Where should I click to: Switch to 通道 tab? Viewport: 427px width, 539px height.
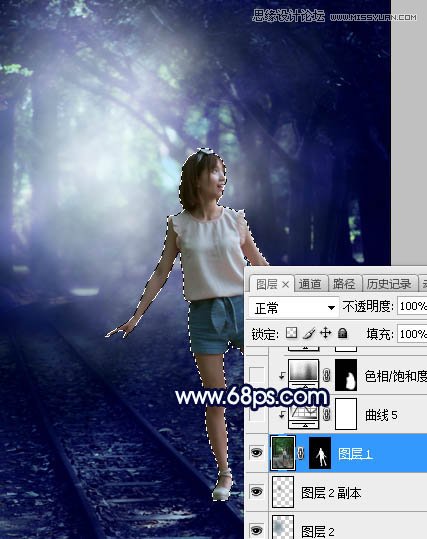[310, 284]
